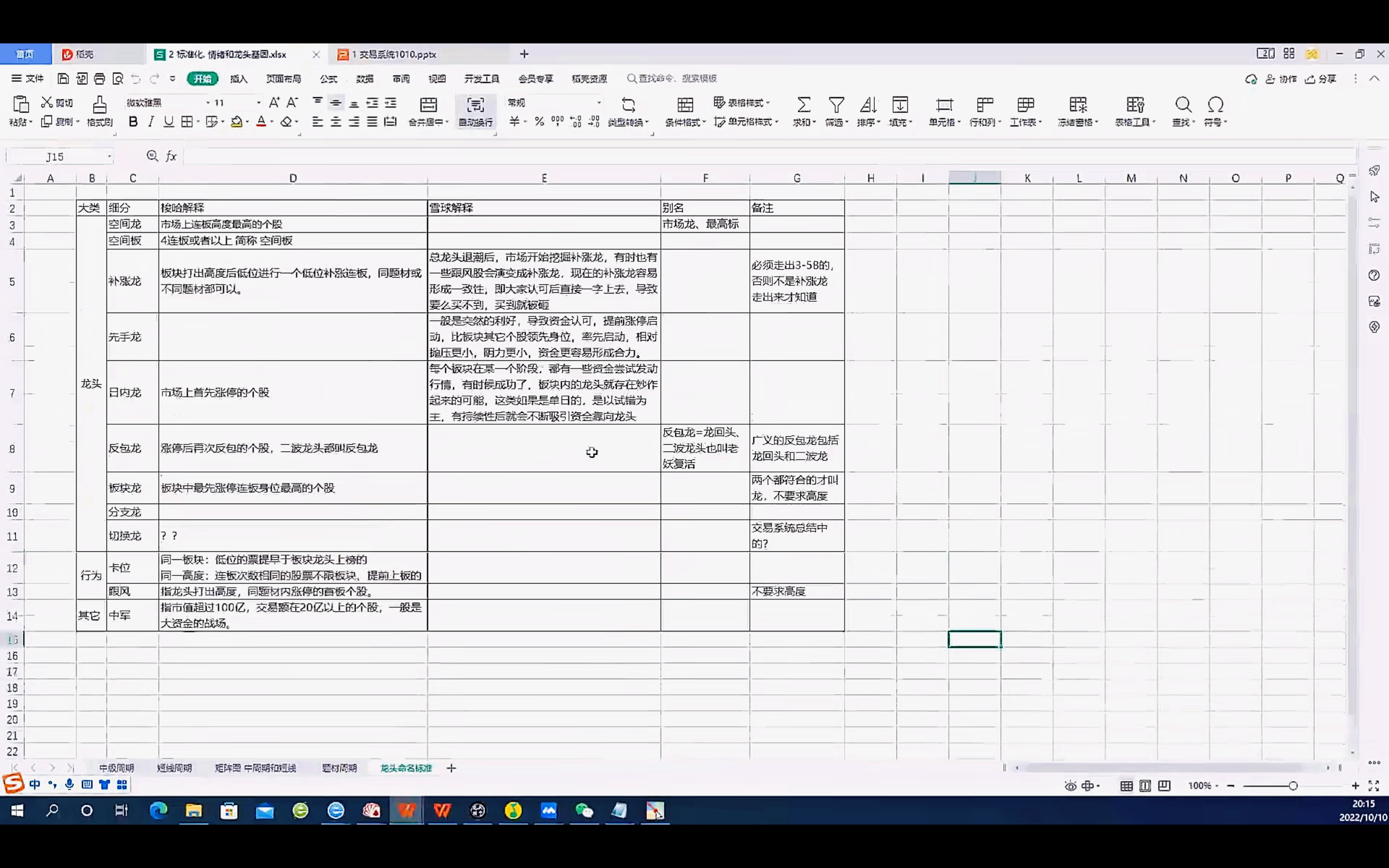This screenshot has height=868, width=1389.
Task: Click the Worksheet icon
Action: [1025, 105]
